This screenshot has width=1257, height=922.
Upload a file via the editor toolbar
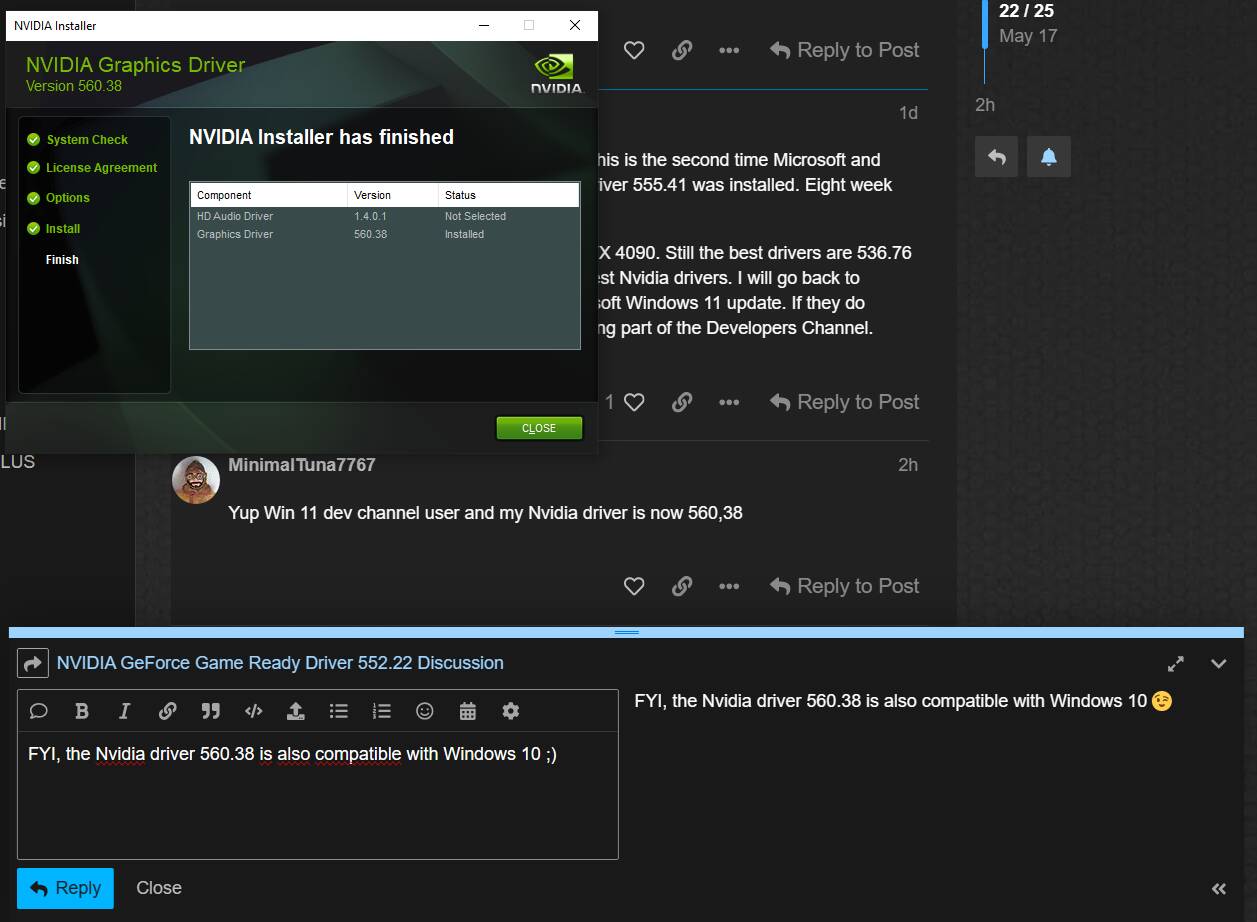(295, 711)
